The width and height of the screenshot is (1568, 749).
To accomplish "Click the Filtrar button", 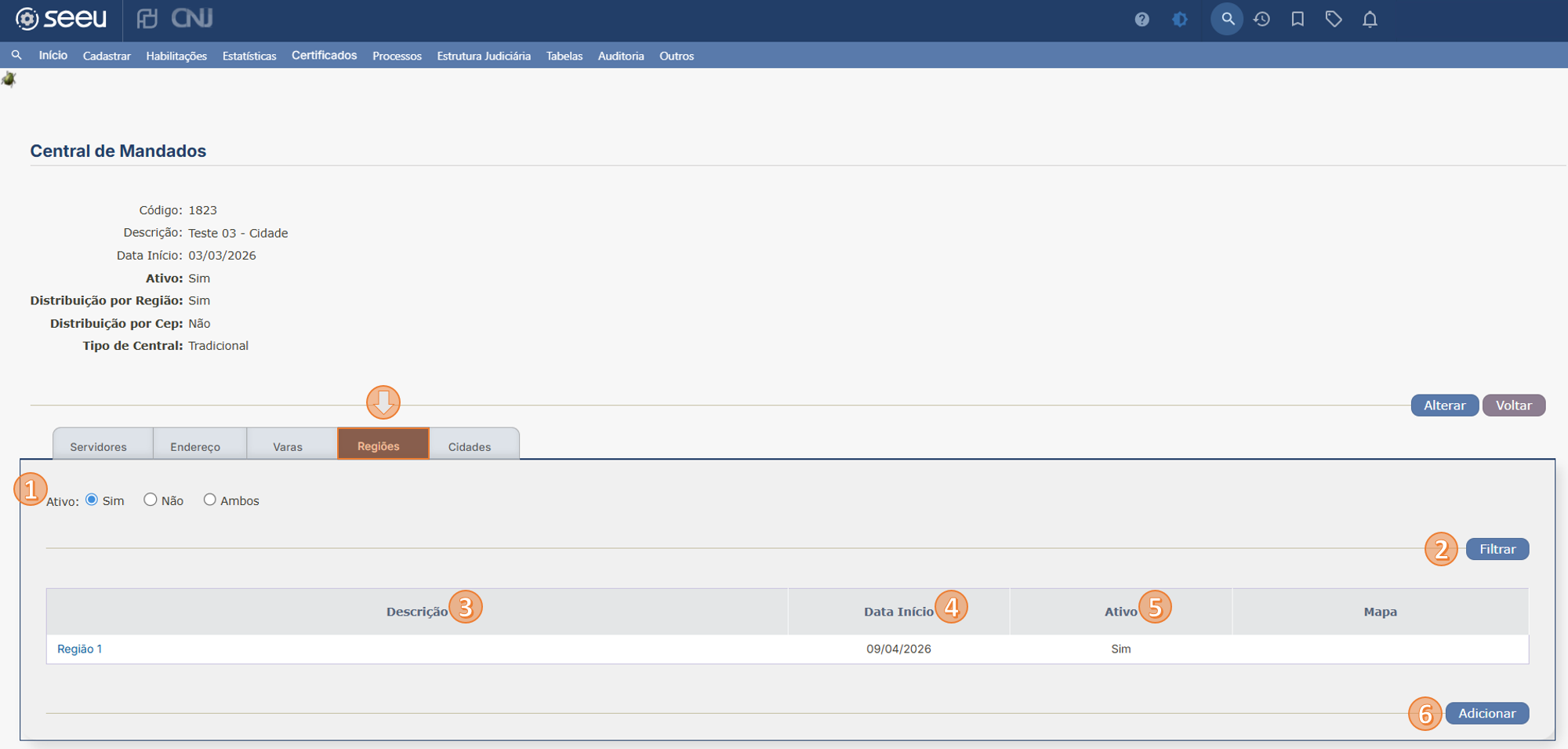I will tap(1497, 549).
